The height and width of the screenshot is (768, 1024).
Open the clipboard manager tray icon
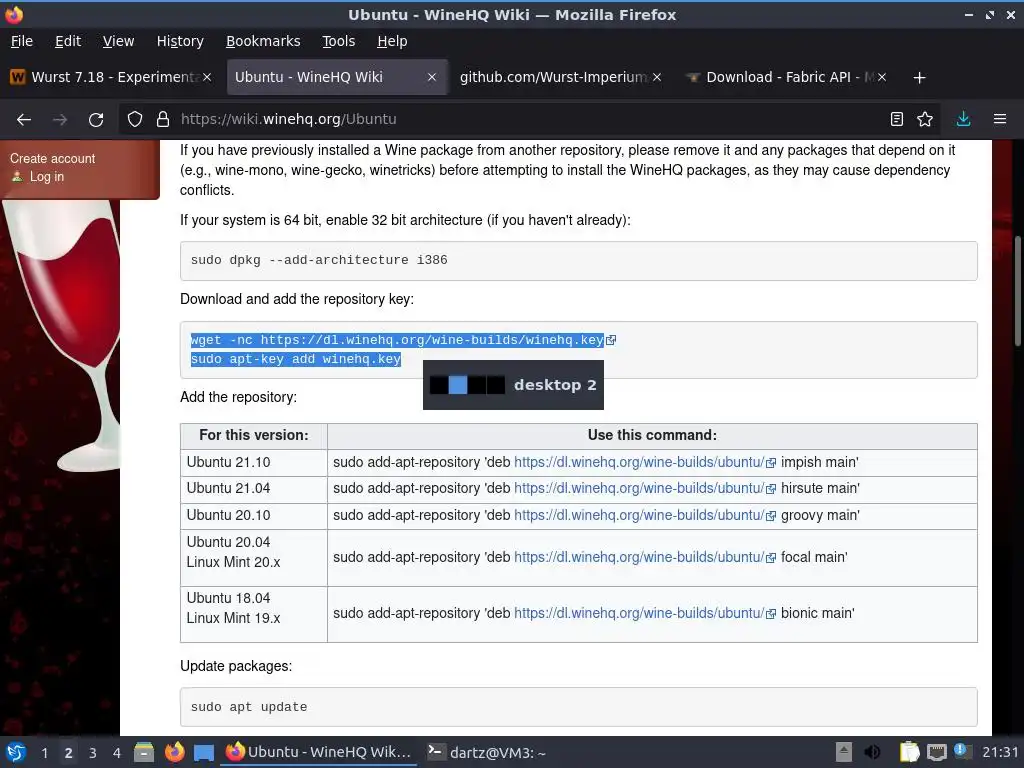point(909,752)
